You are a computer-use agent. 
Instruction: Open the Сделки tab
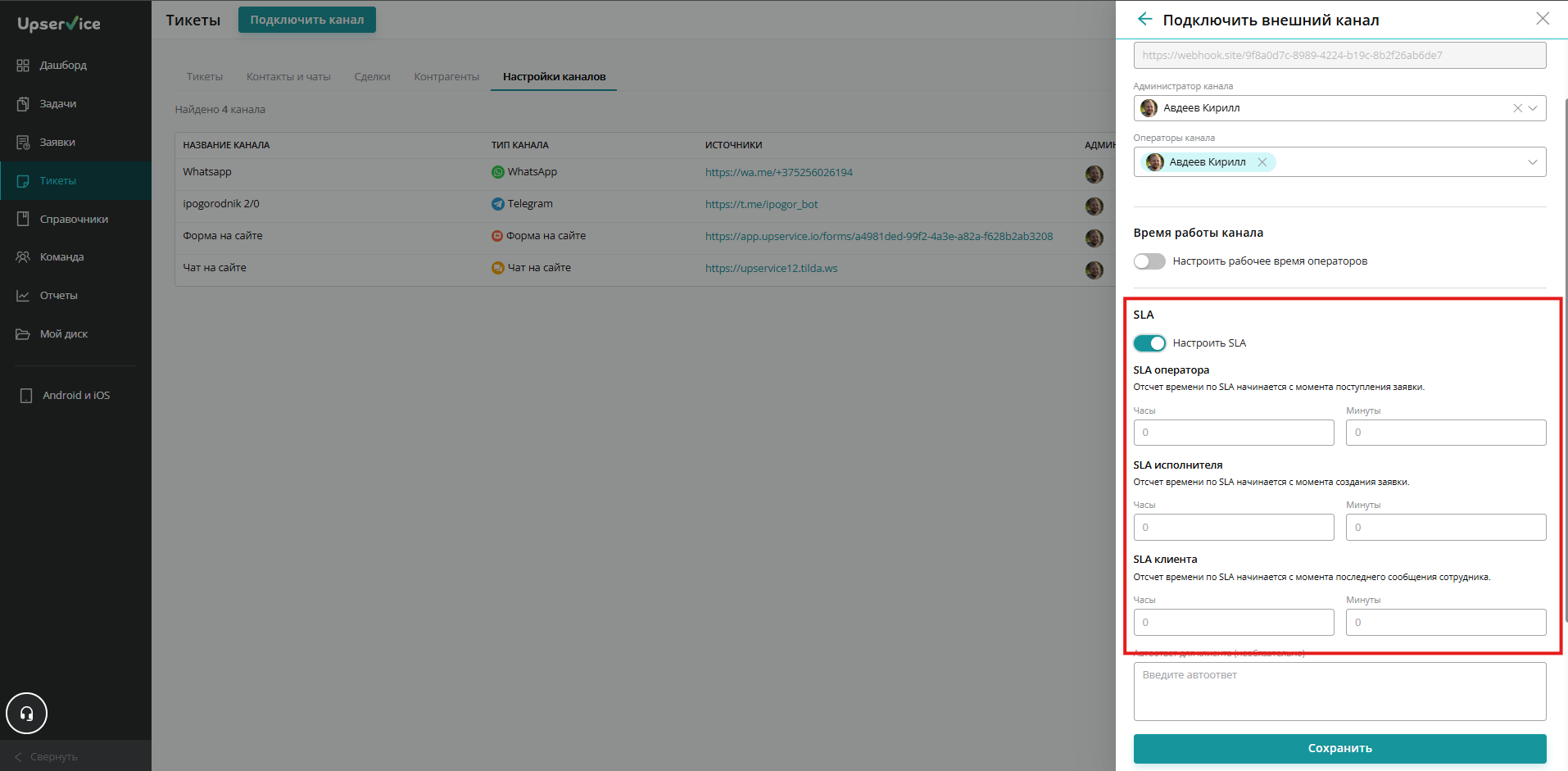click(x=372, y=77)
